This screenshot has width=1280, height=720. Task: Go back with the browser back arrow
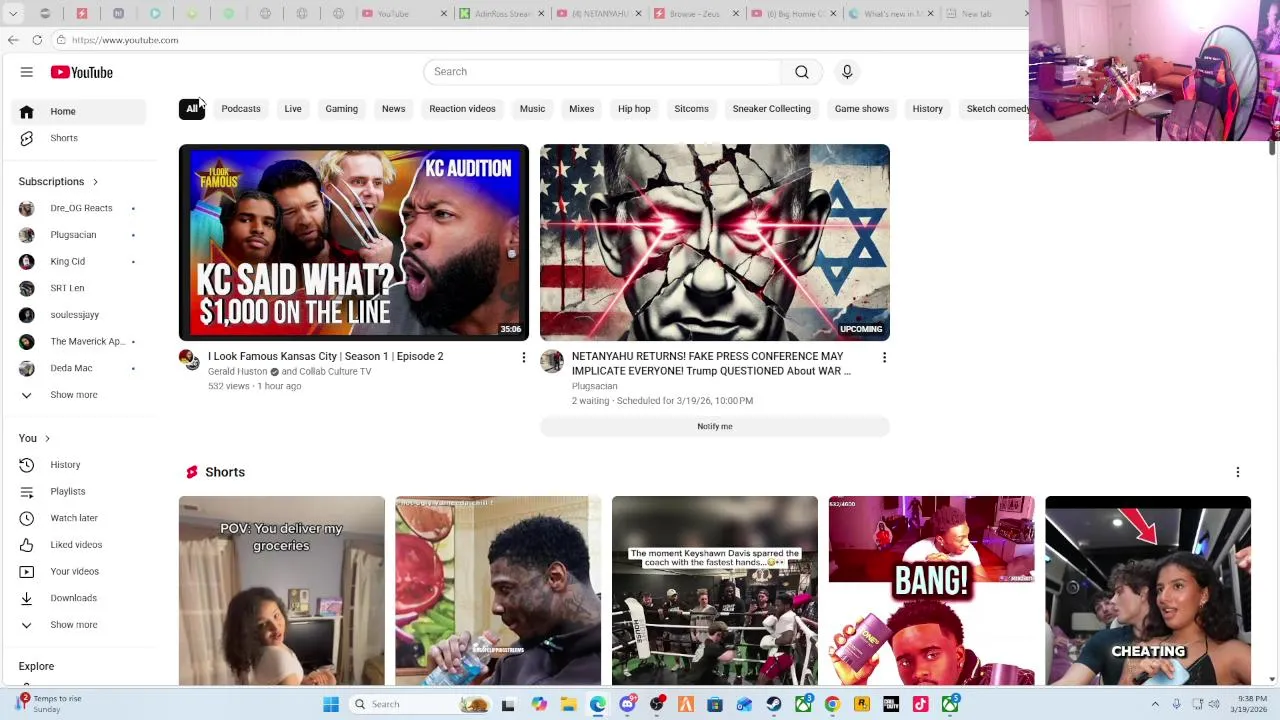click(x=13, y=40)
